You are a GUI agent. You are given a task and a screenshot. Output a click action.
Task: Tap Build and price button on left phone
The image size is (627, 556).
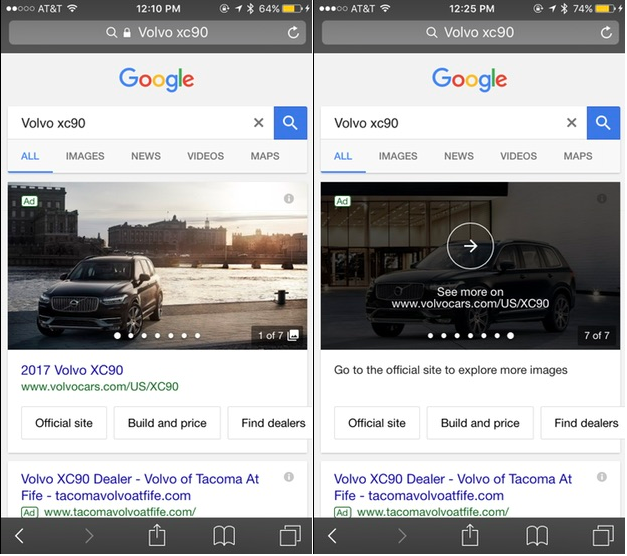pyautogui.click(x=167, y=423)
